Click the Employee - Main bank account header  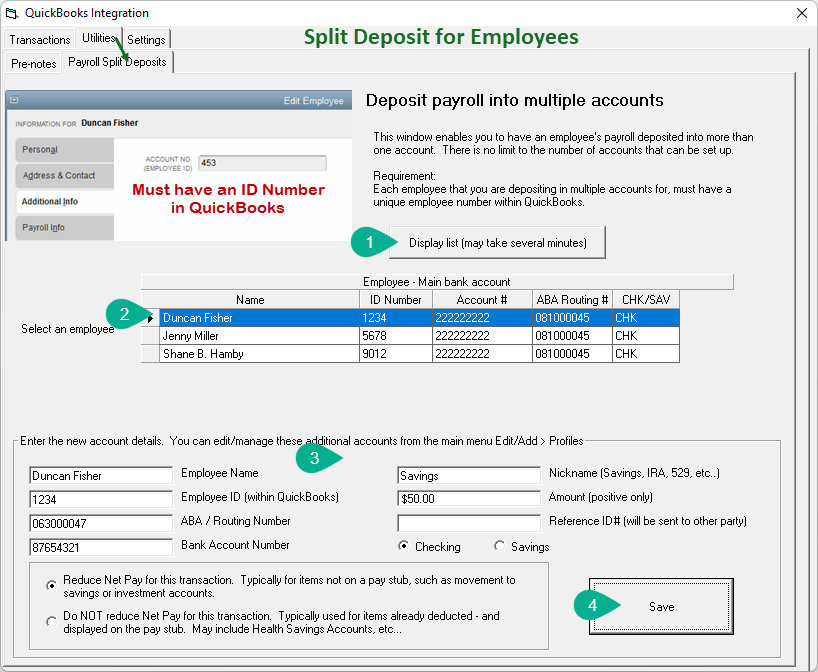(x=437, y=282)
